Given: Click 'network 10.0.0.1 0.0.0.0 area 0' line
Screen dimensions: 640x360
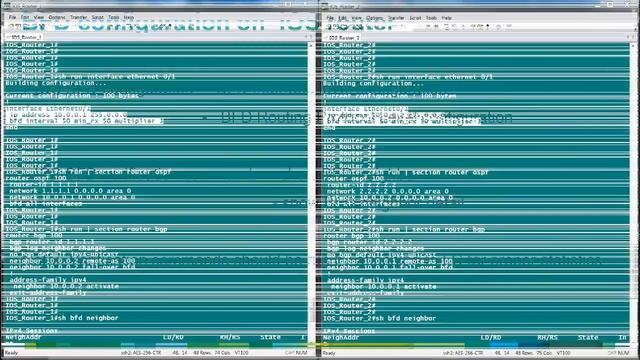Looking at the screenshot, I should coord(72,197).
